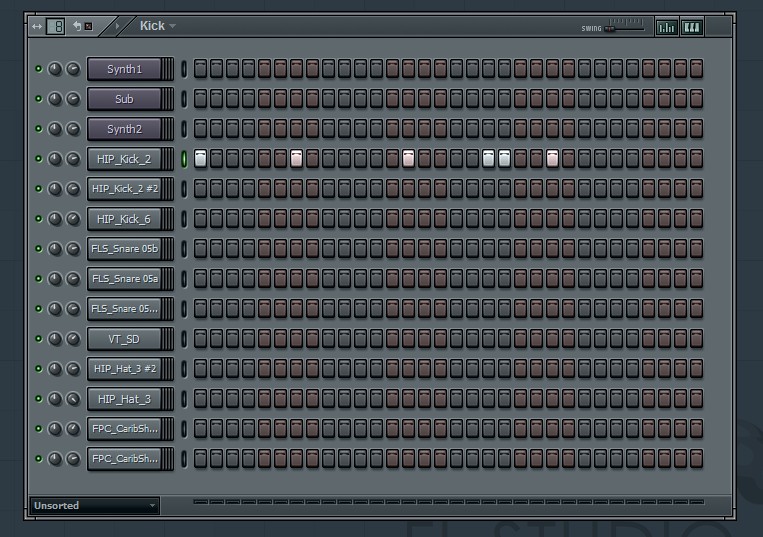The image size is (763, 537).
Task: Click the small square icon beside the undo arrow
Action: (x=89, y=26)
